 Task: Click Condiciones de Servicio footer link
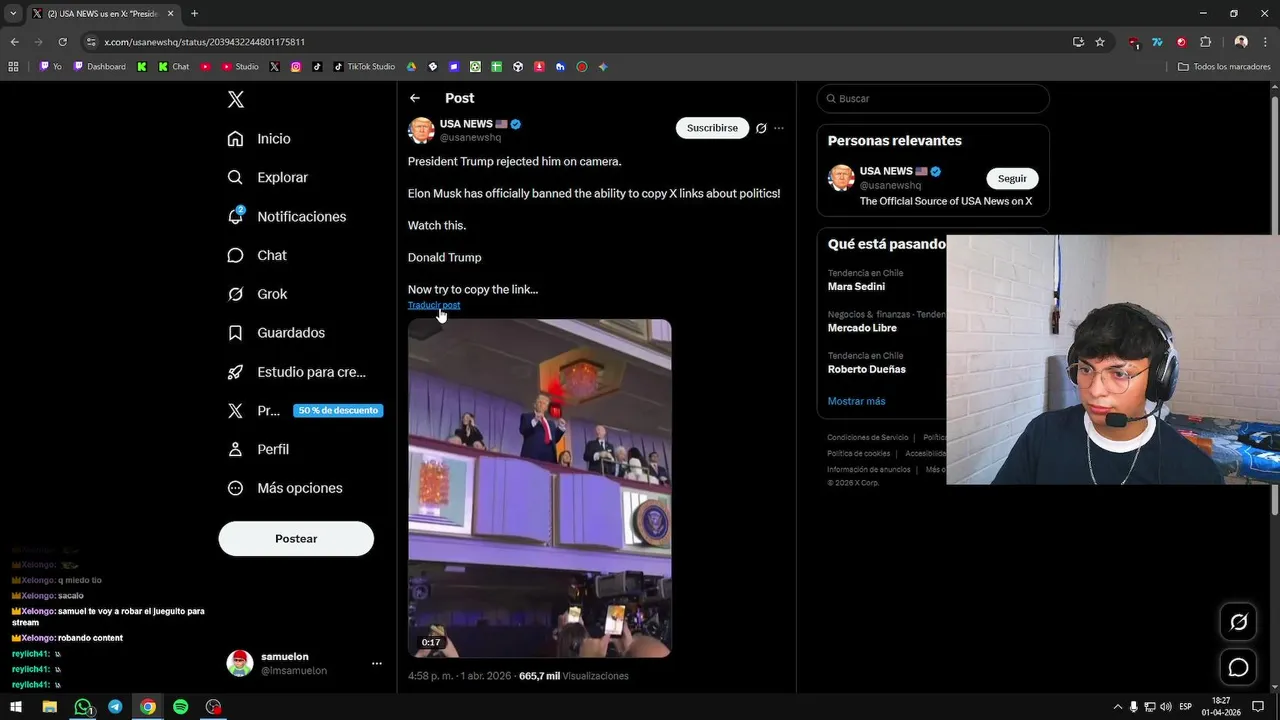(x=867, y=437)
